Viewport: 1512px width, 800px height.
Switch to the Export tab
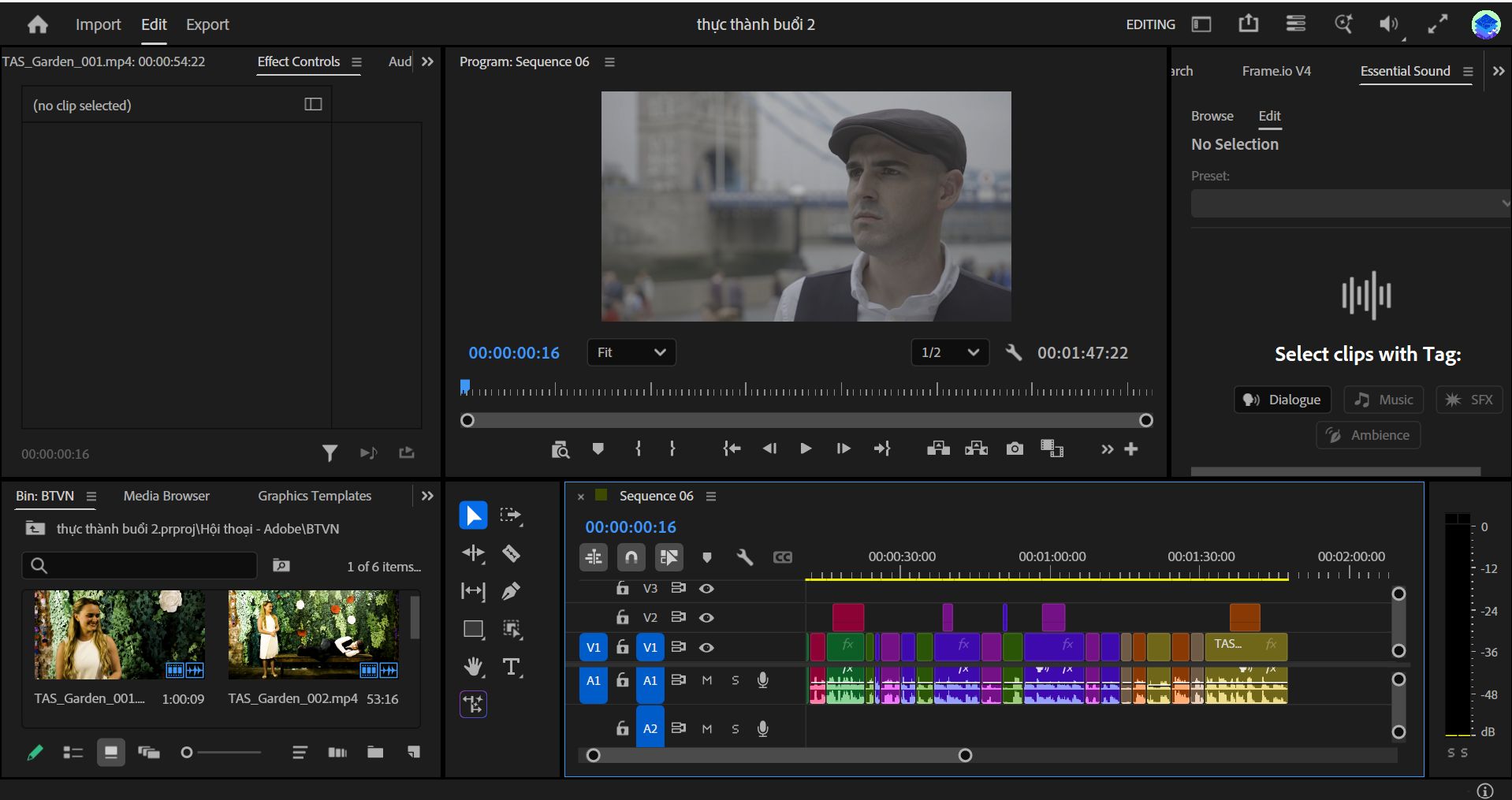(207, 24)
